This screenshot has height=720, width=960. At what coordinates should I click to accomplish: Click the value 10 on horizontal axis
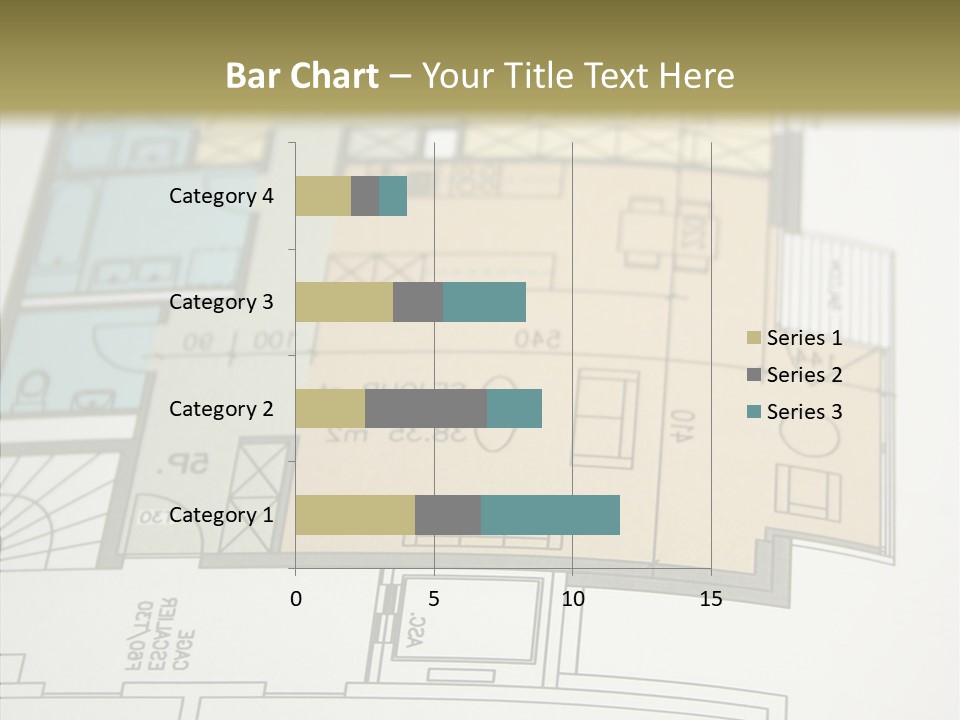[572, 599]
